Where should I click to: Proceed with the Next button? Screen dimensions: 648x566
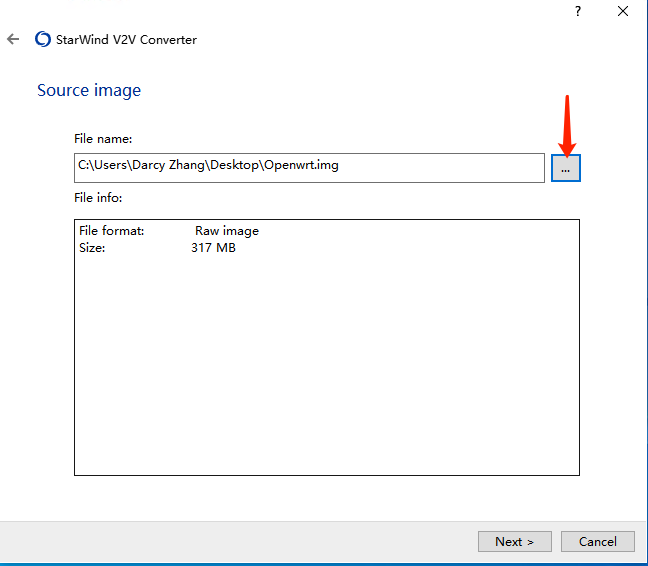click(x=515, y=541)
